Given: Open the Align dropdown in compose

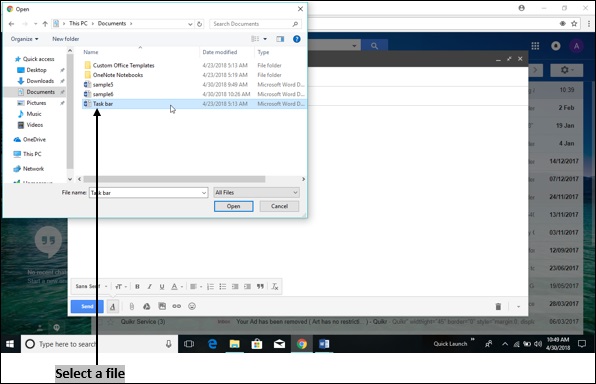Looking at the screenshot, I should coord(196,287).
